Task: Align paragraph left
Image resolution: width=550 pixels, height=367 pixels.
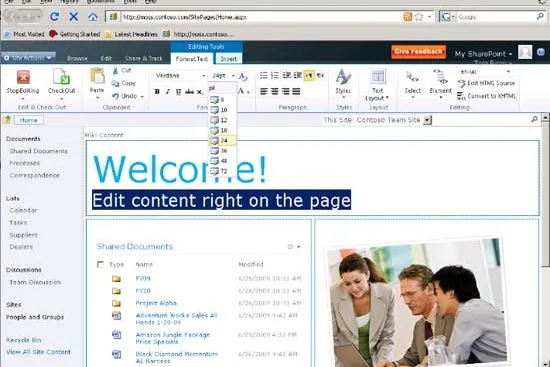Action: click(264, 92)
